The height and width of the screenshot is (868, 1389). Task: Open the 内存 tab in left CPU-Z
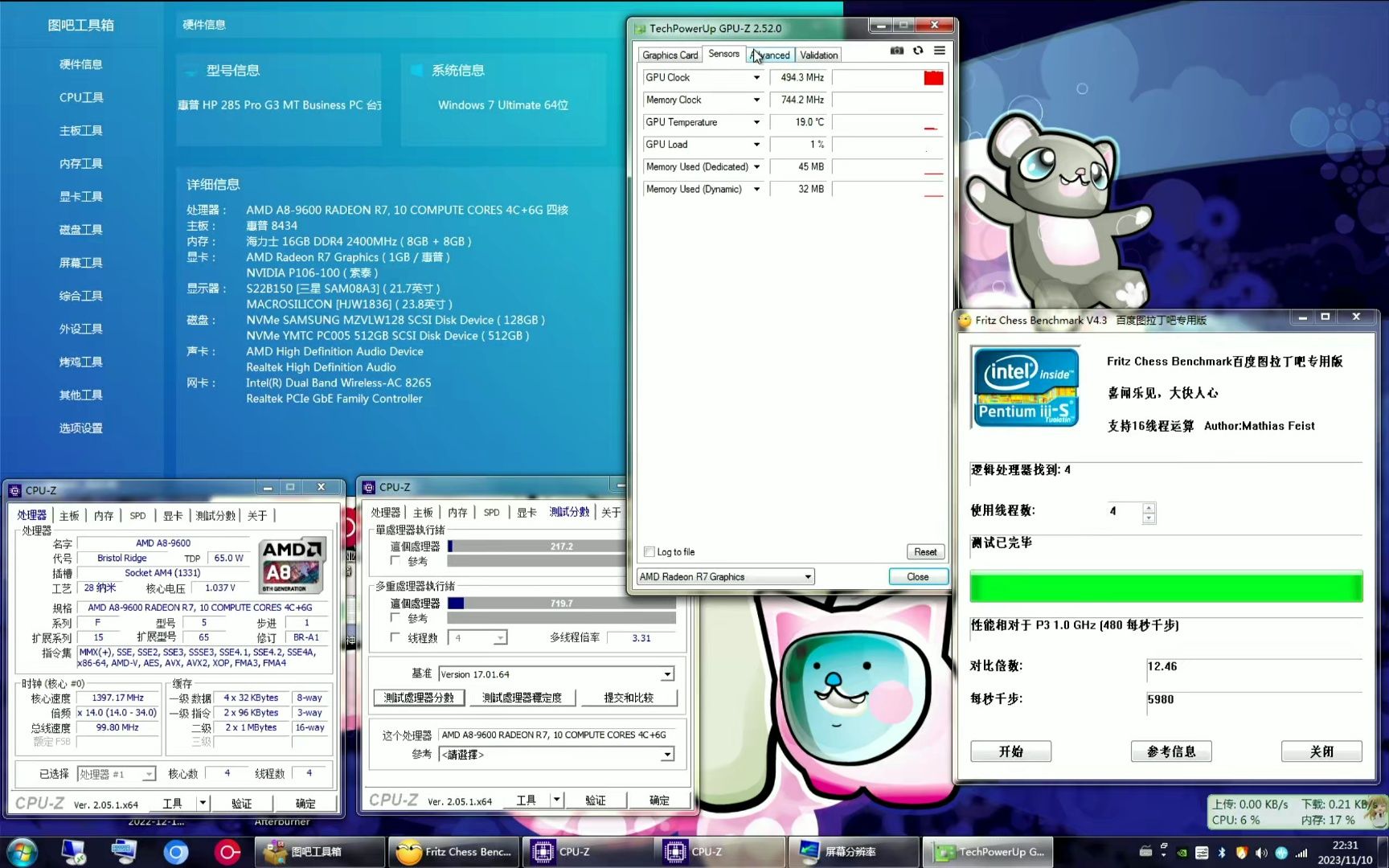tap(104, 515)
